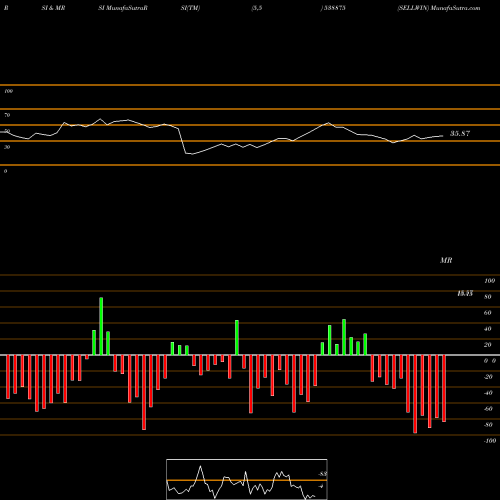Click the tallest green bar in MR histogram
500x500 pixels.
(101, 326)
